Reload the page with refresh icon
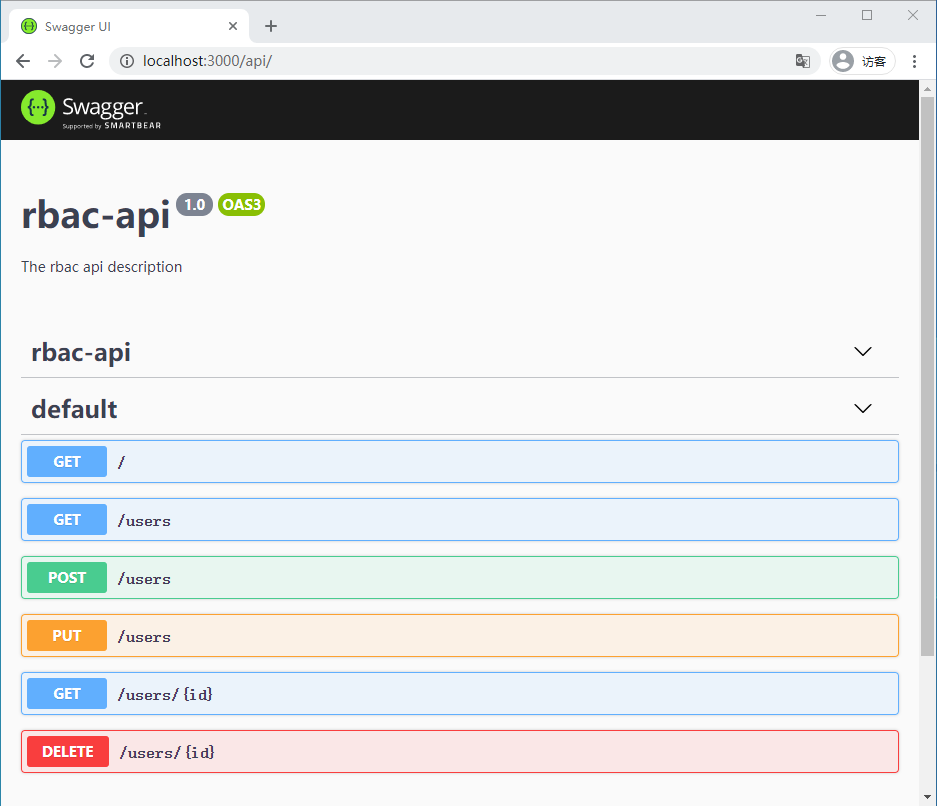The height and width of the screenshot is (806, 937). pos(87,61)
